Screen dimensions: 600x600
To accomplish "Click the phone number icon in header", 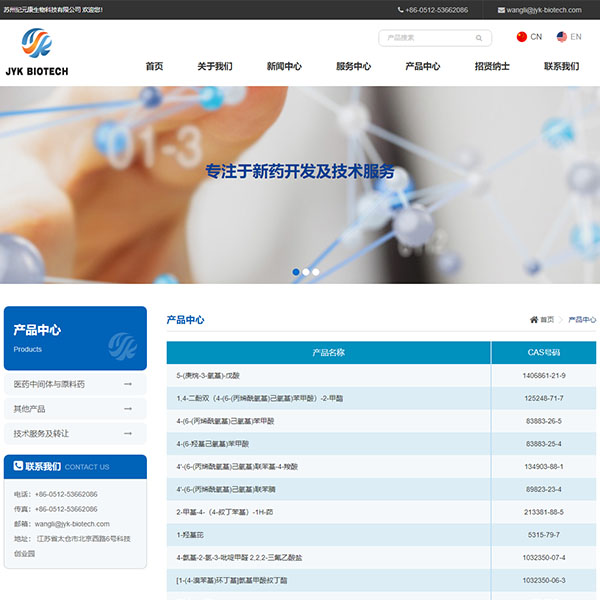I will point(400,10).
